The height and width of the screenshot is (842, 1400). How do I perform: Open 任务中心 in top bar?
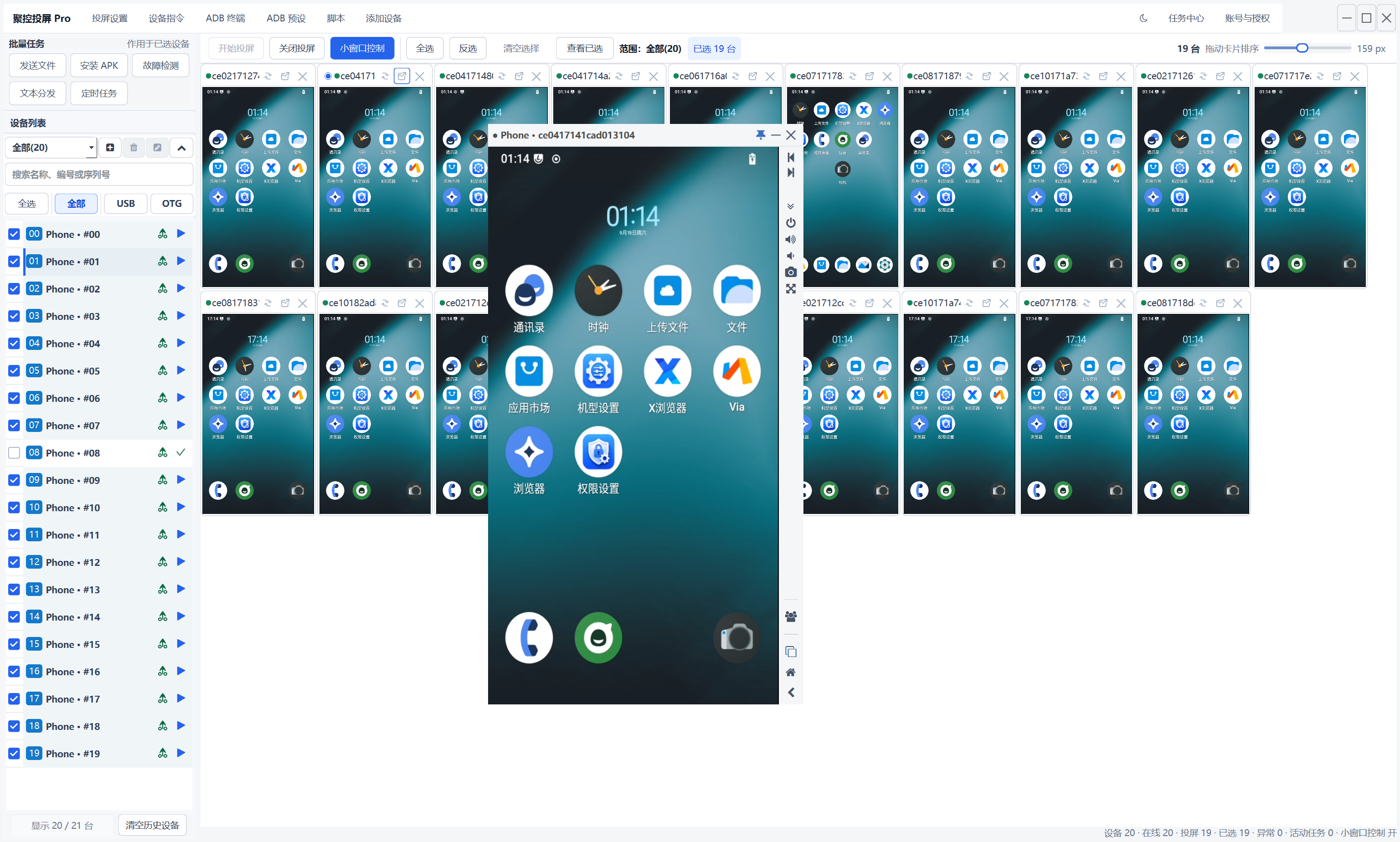click(x=1186, y=18)
